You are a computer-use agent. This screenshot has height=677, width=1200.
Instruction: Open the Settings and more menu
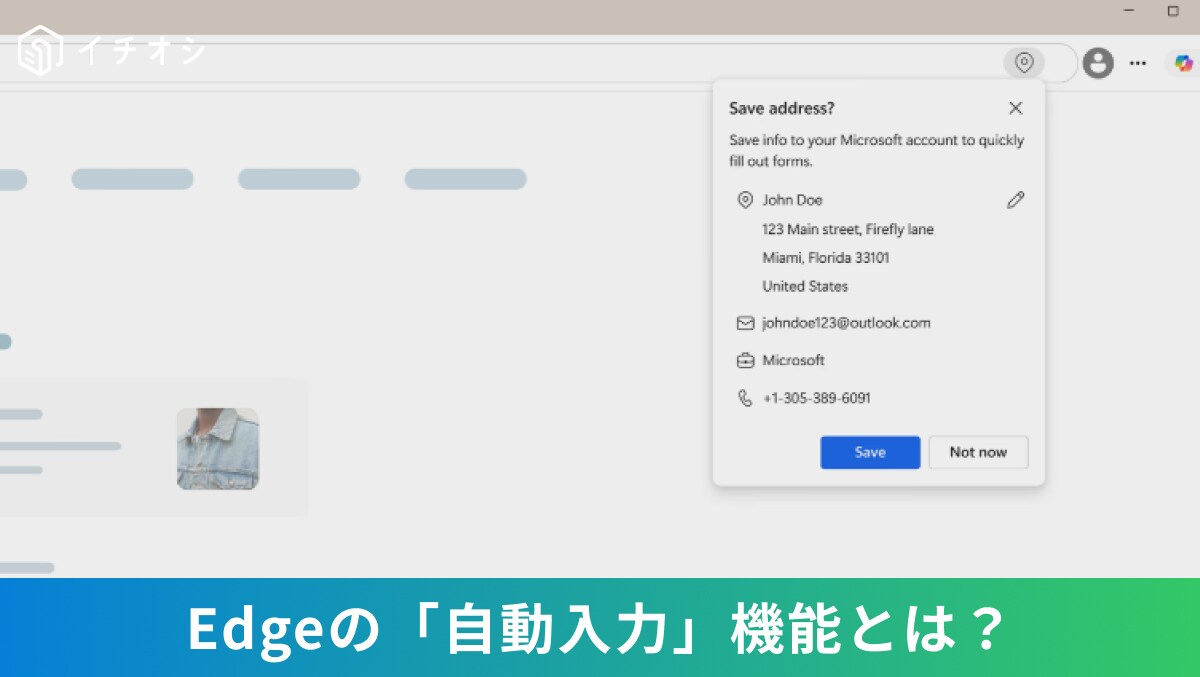click(x=1138, y=63)
